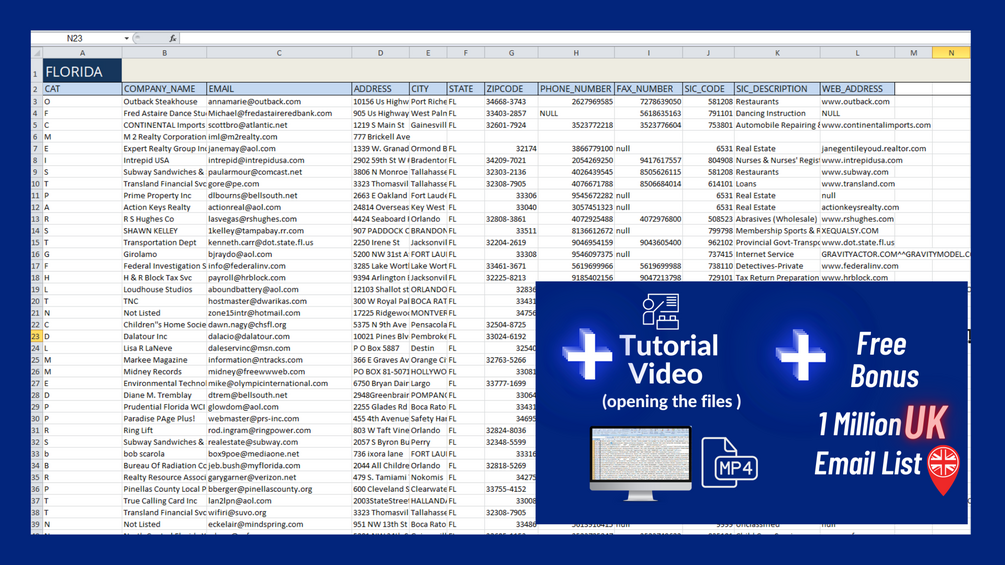This screenshot has width=1005, height=565.
Task: Select the Diane M. Tremblay cell
Action: [164, 395]
